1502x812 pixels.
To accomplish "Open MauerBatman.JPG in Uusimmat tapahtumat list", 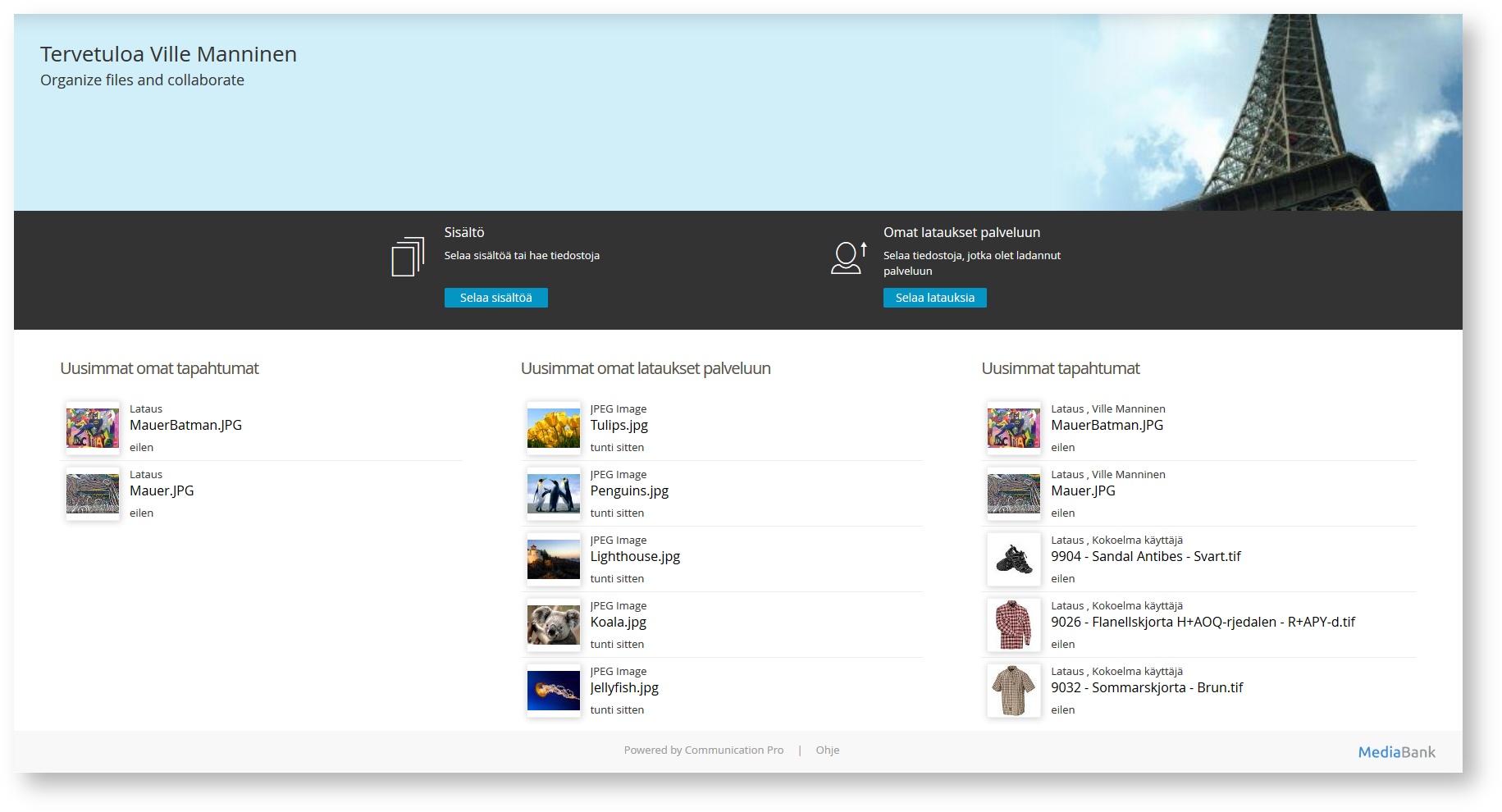I will coord(1107,425).
